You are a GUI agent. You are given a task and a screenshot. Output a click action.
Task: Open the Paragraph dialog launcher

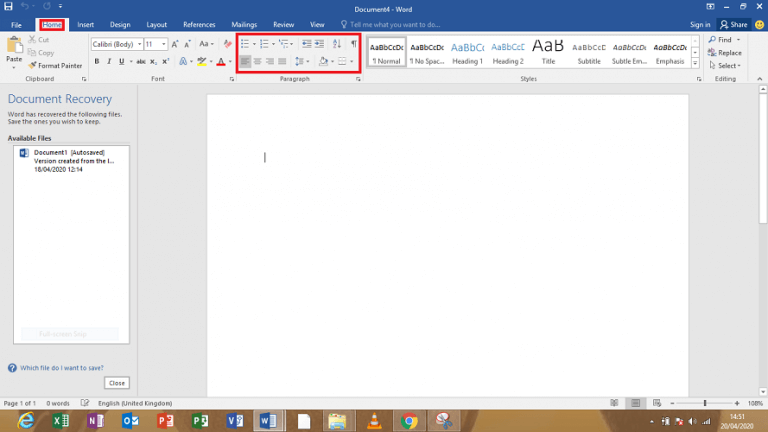click(x=358, y=79)
